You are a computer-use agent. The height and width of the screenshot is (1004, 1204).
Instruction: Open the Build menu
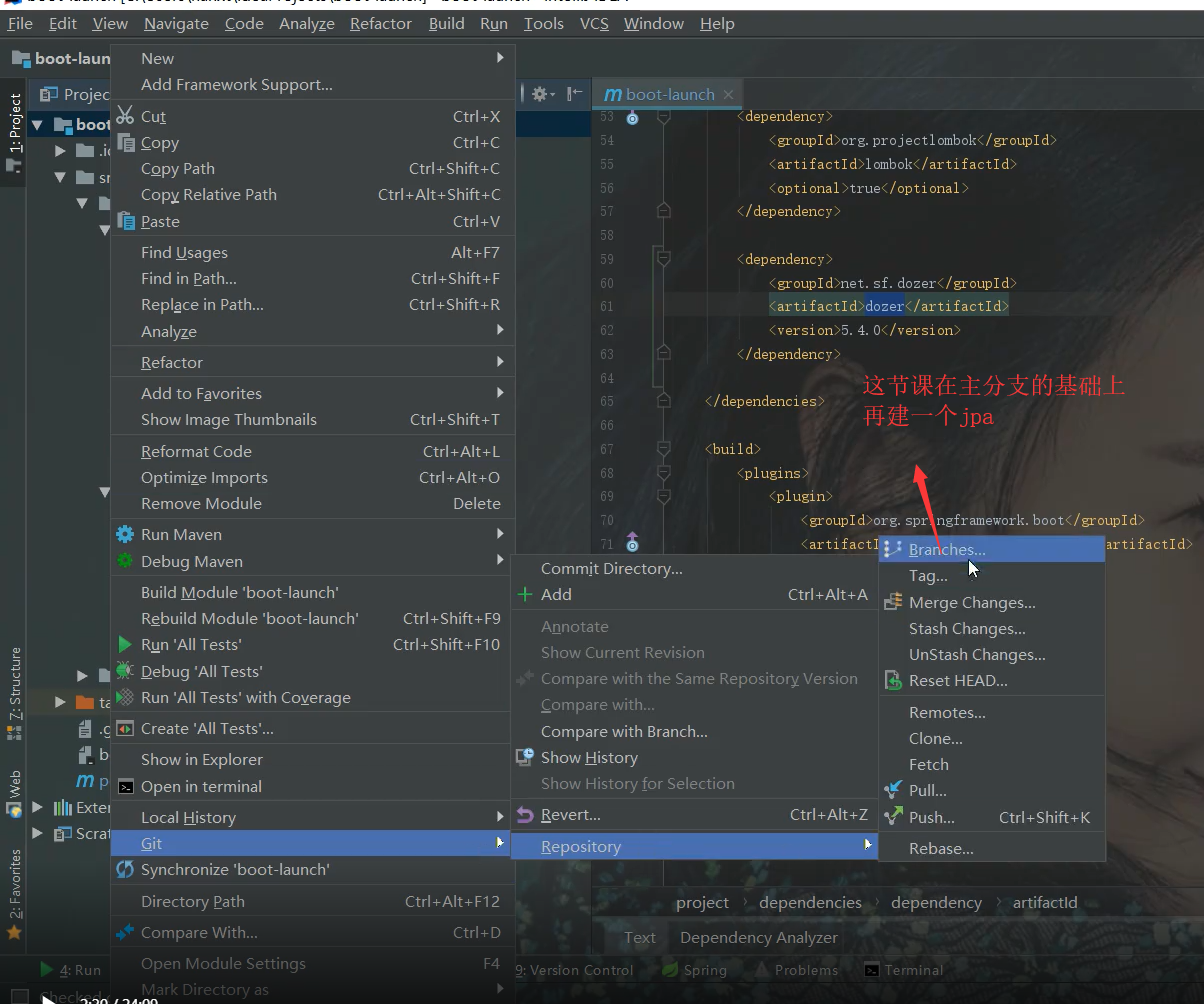pyautogui.click(x=446, y=23)
